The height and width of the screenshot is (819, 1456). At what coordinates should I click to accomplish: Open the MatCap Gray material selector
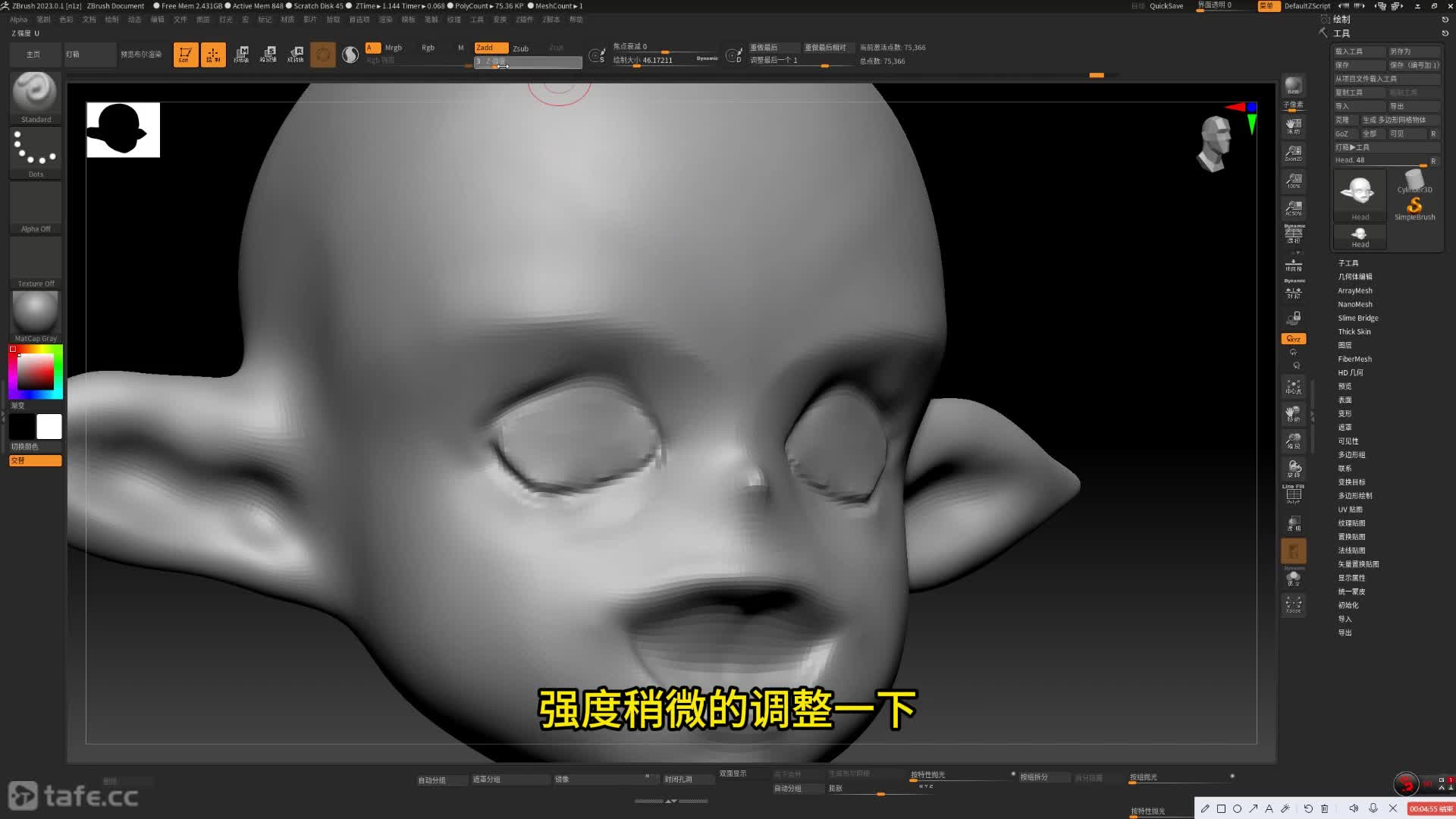pos(36,316)
